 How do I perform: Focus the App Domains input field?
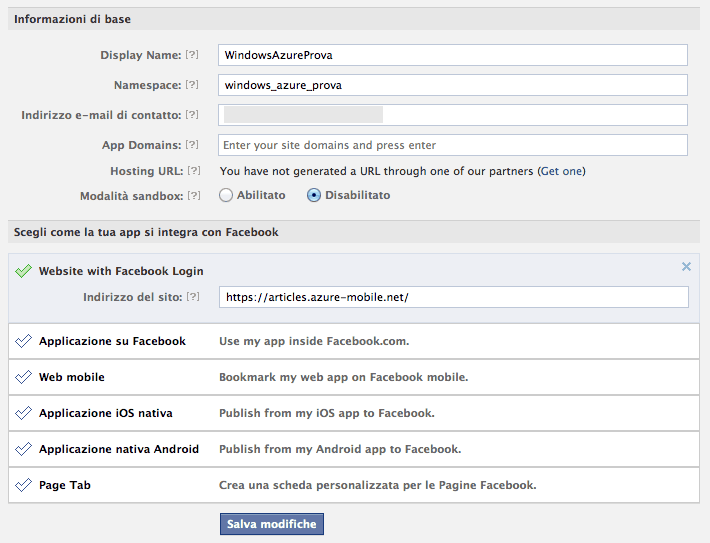tap(453, 145)
